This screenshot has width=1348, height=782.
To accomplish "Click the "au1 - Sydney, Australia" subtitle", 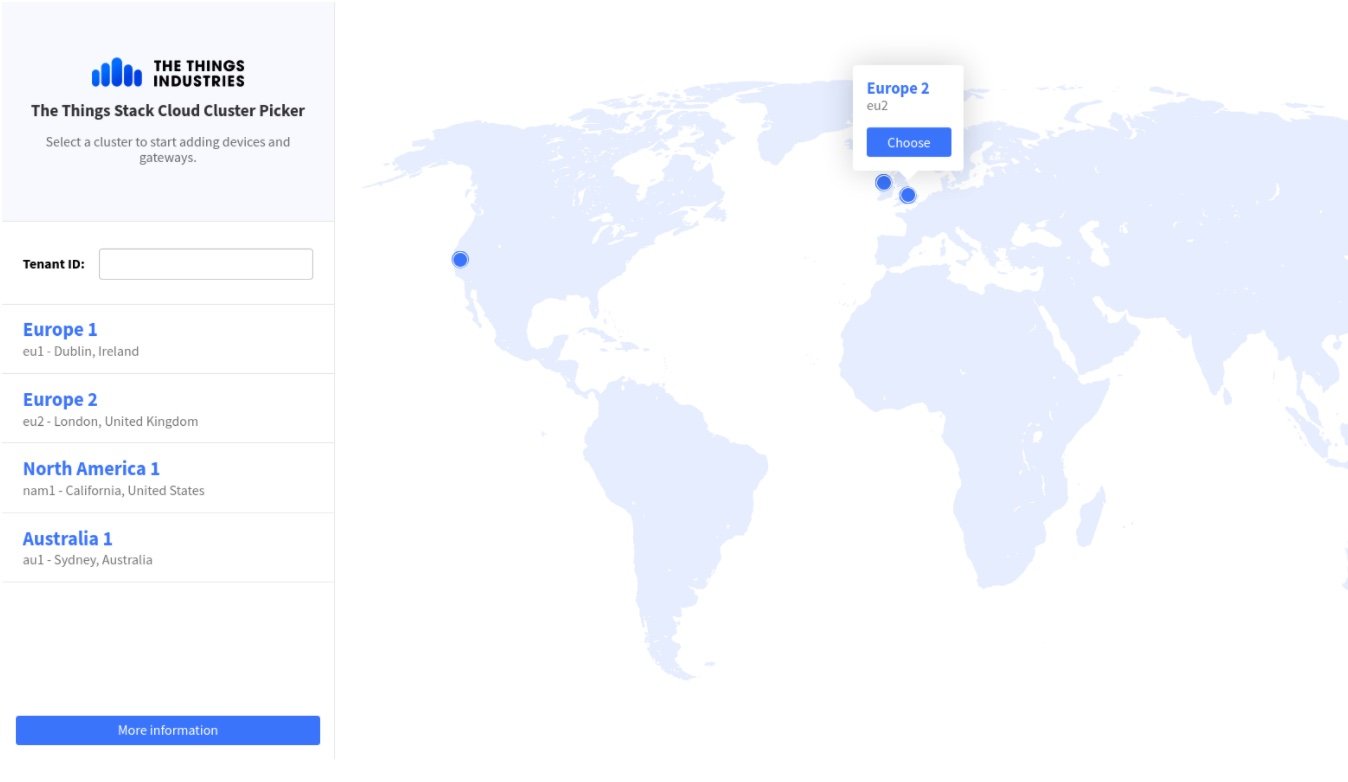I will tap(88, 560).
